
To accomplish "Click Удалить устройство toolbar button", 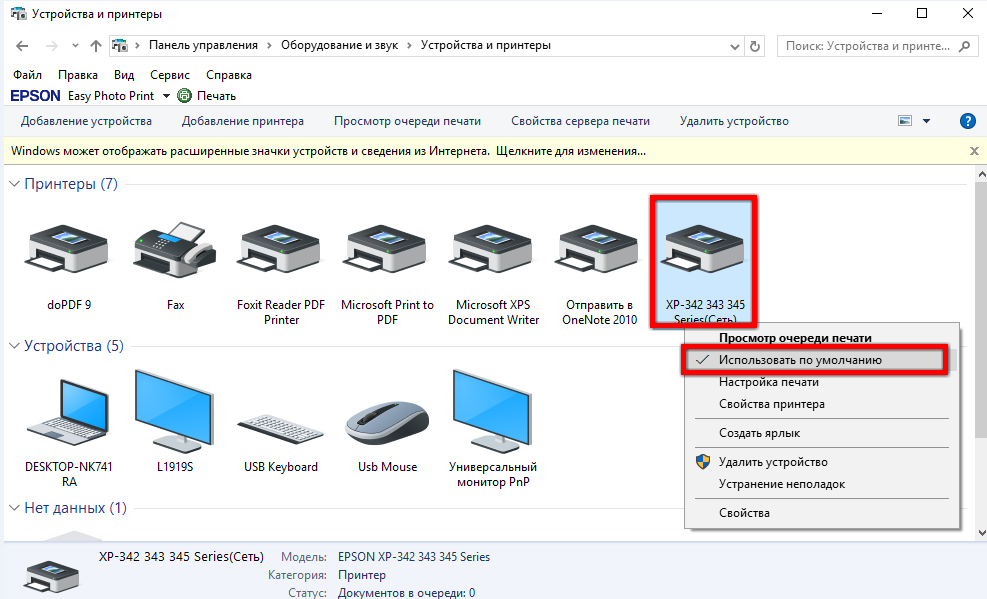I will (x=734, y=121).
